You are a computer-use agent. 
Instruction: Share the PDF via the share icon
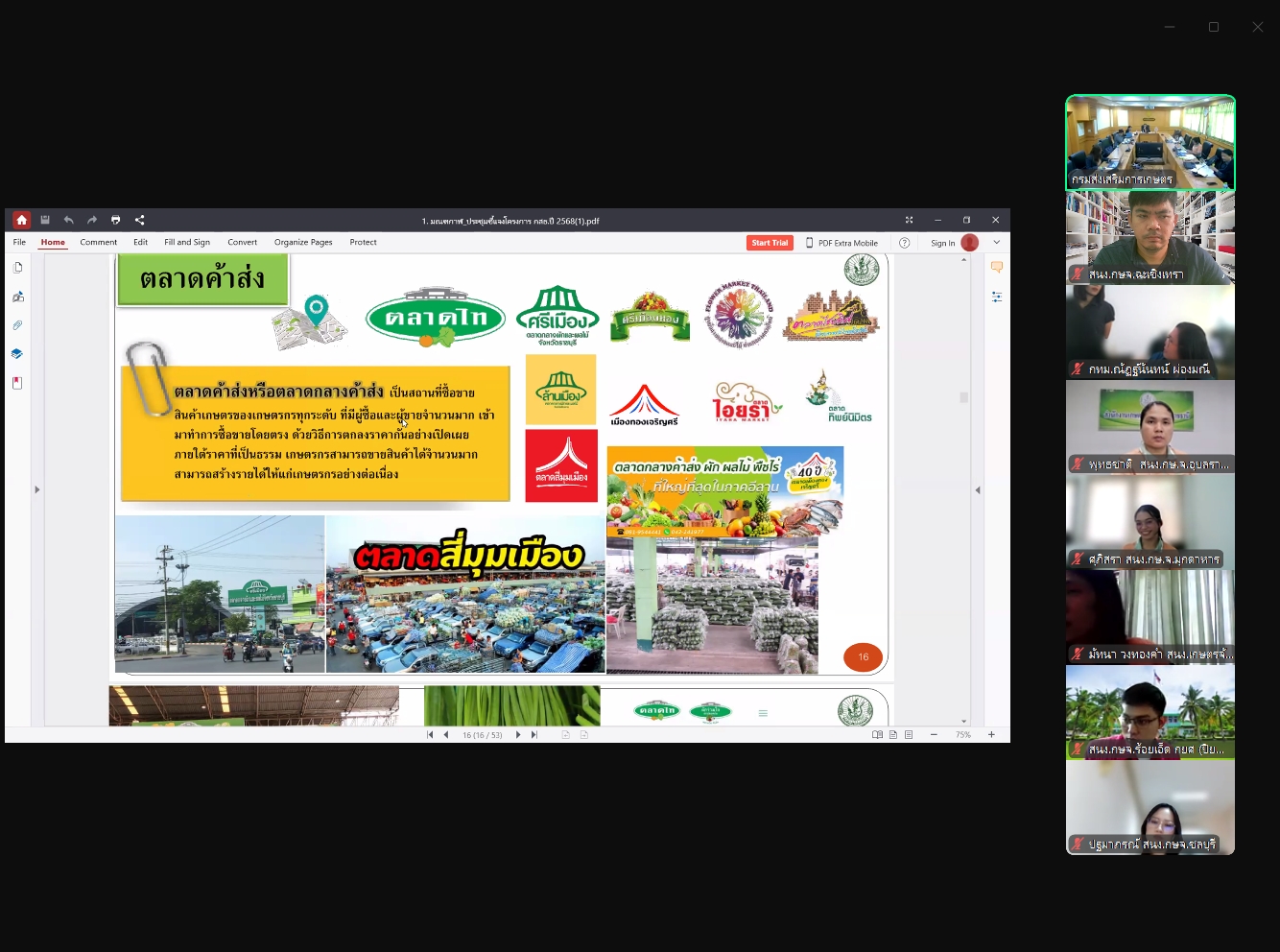[x=139, y=220]
